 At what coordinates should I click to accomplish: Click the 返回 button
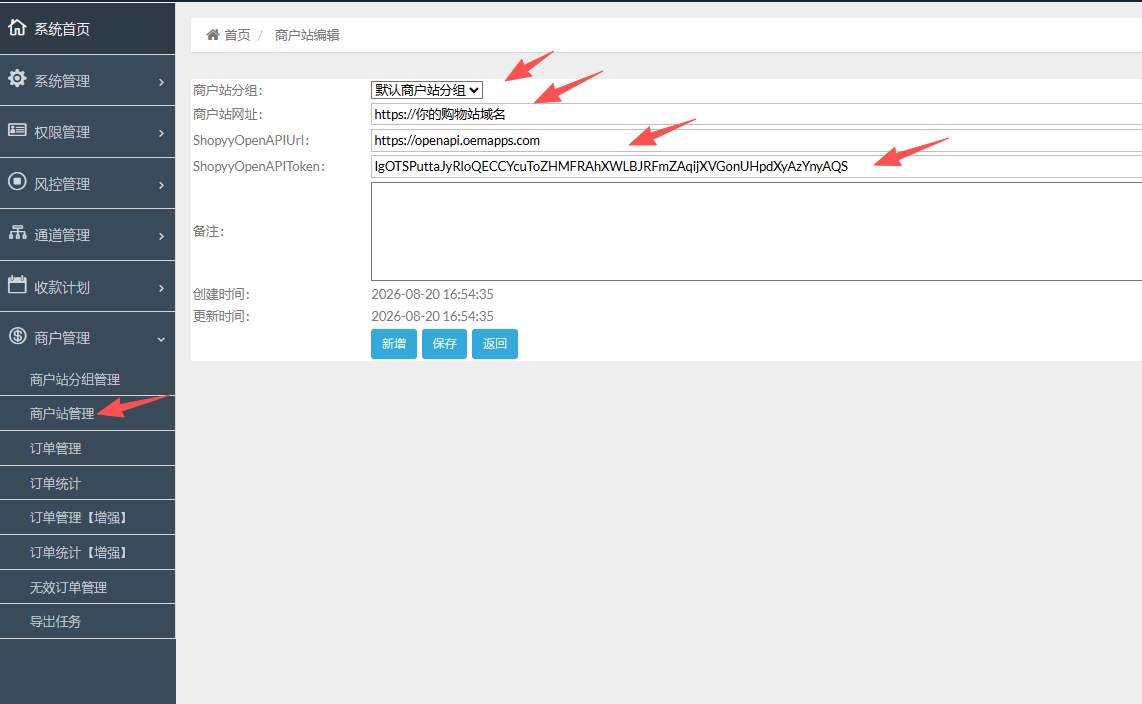point(495,344)
